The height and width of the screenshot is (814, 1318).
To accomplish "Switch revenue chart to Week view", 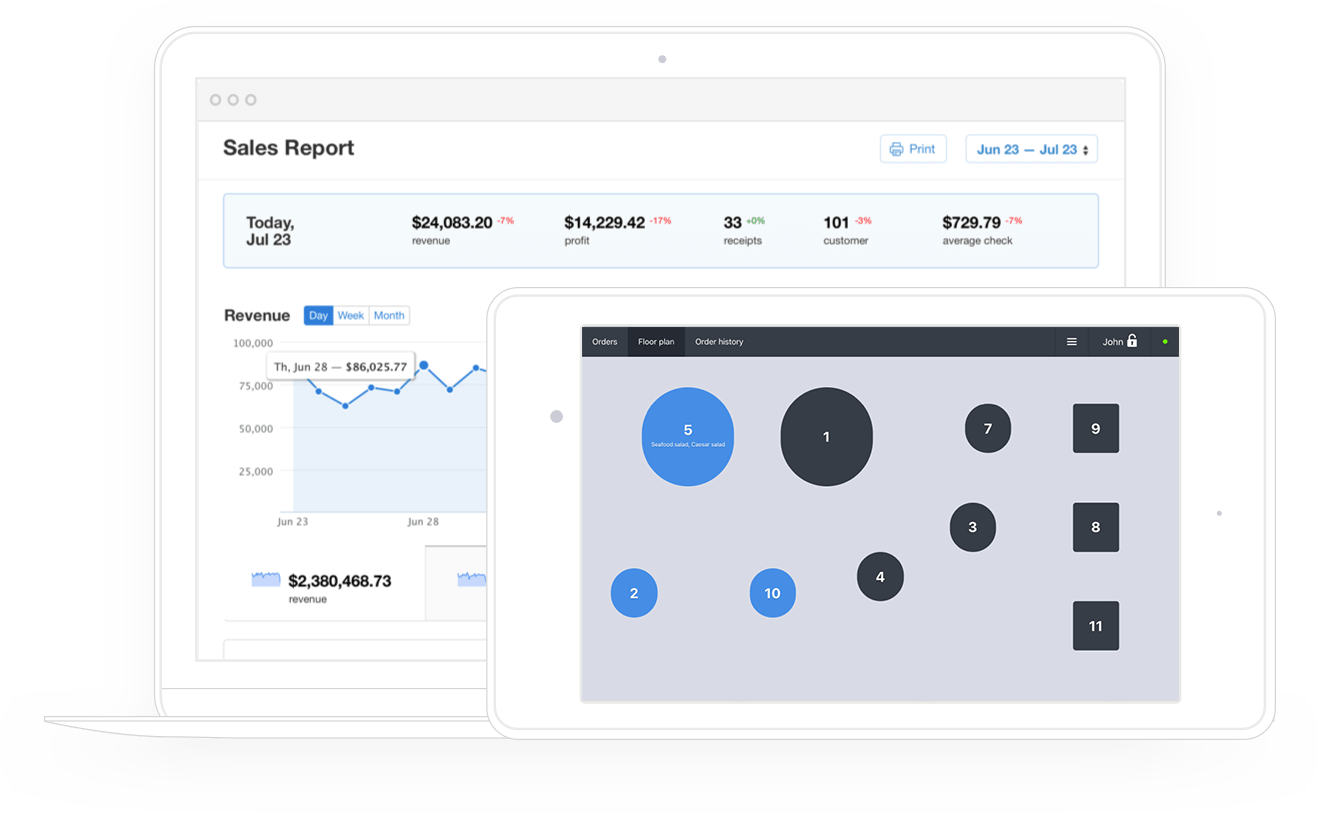I will click(x=350, y=315).
